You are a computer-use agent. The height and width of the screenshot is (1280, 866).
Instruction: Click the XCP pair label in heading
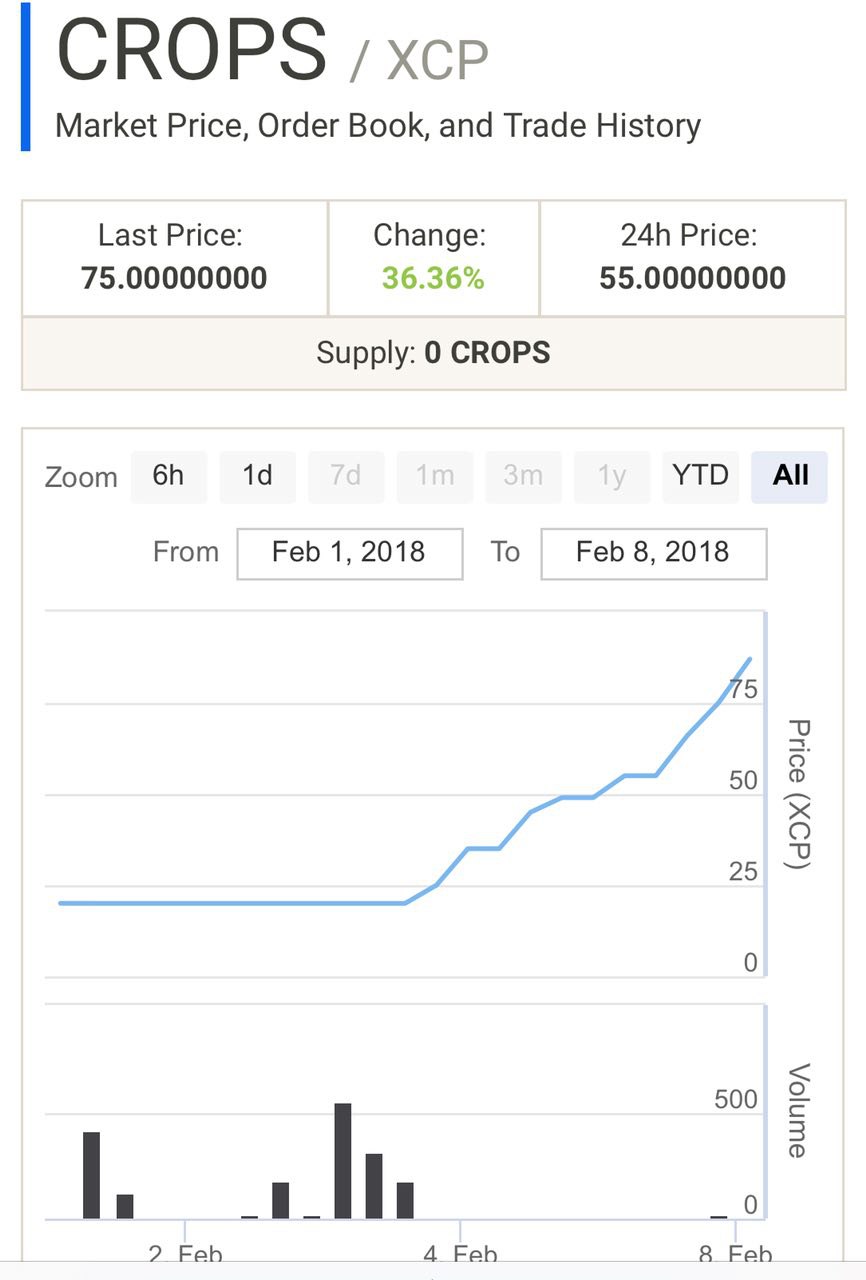tap(438, 61)
